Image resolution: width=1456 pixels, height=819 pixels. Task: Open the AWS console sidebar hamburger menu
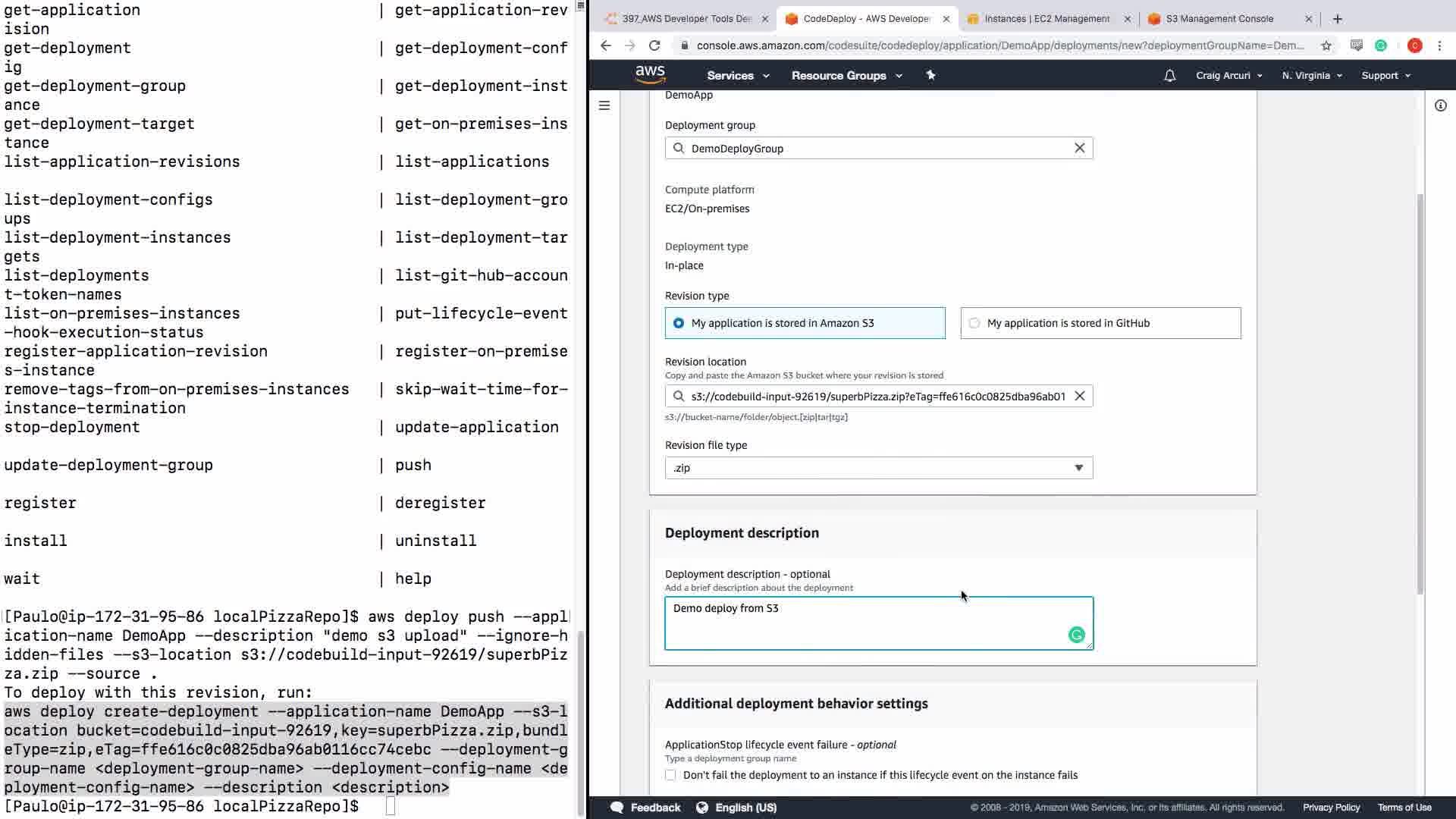tap(604, 105)
